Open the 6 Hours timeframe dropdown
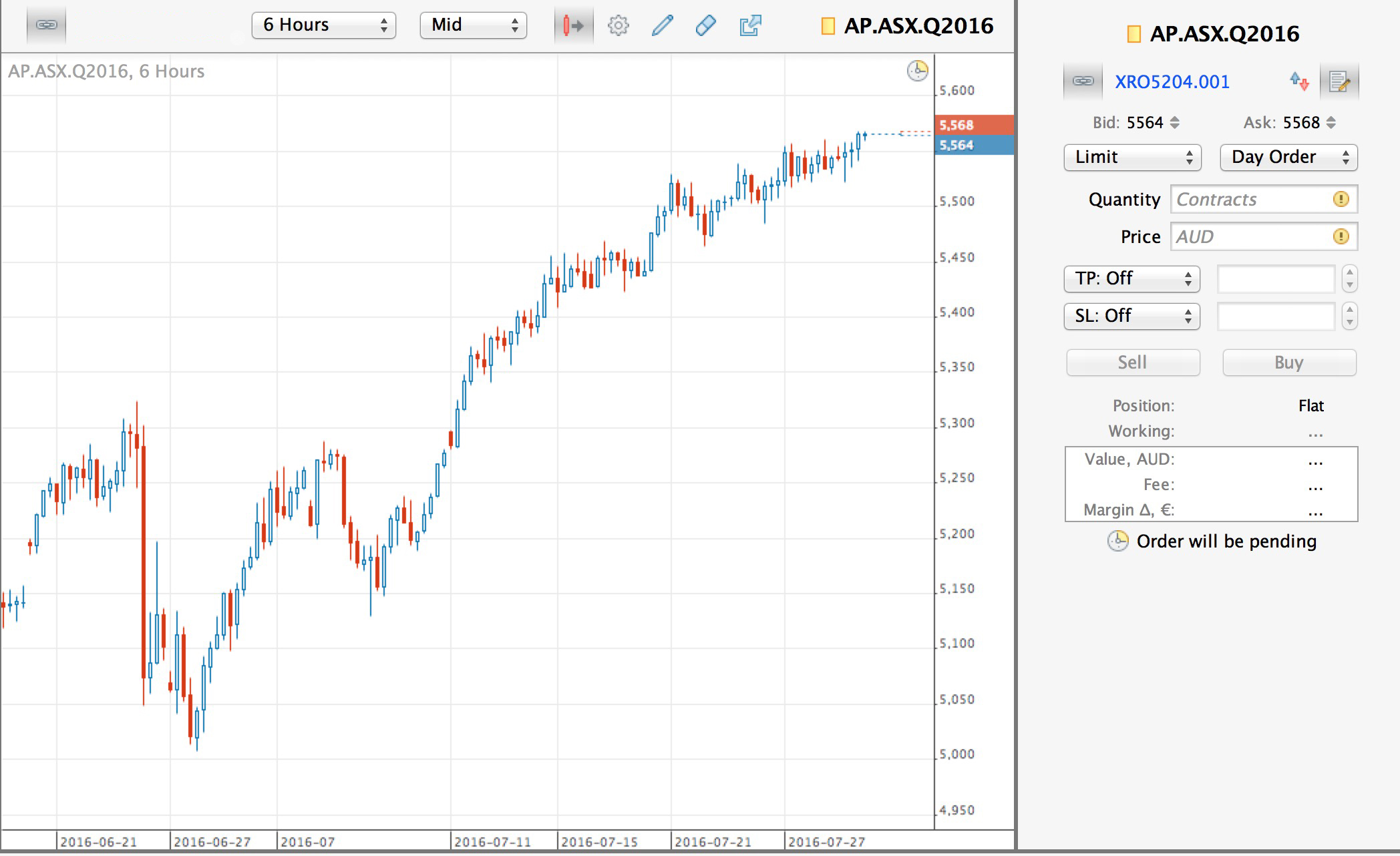The image size is (1400, 856). click(x=324, y=25)
